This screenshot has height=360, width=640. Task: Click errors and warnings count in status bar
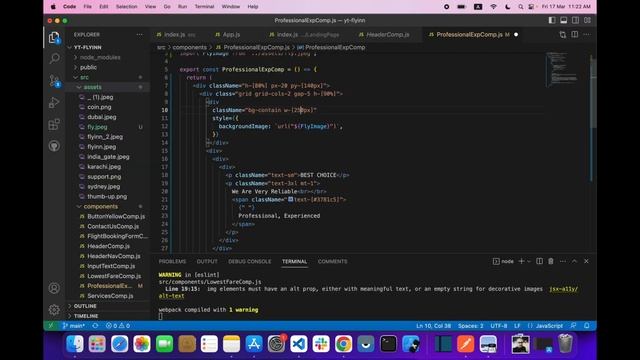pos(118,326)
